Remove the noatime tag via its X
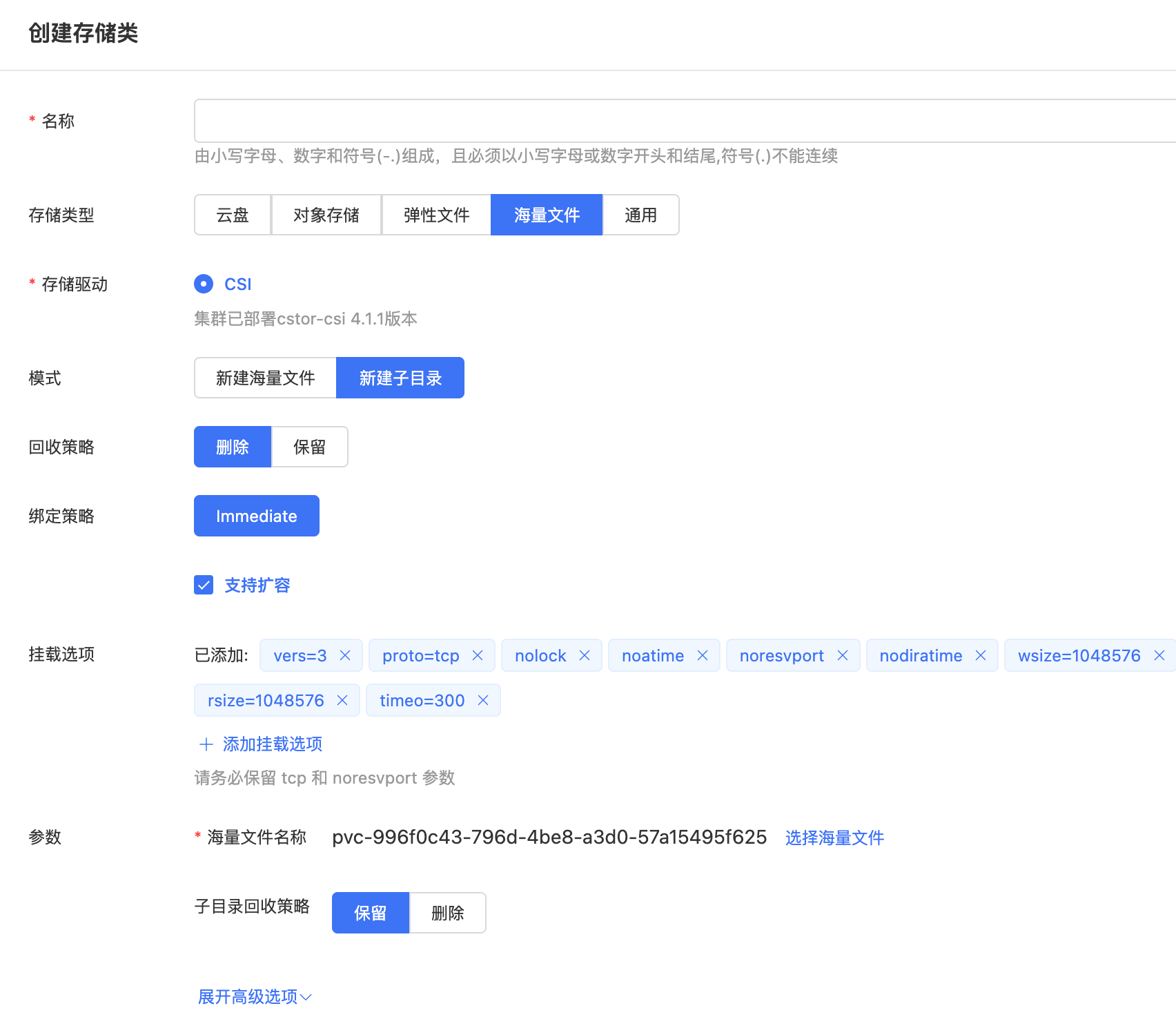The height and width of the screenshot is (1026, 1176). (703, 655)
